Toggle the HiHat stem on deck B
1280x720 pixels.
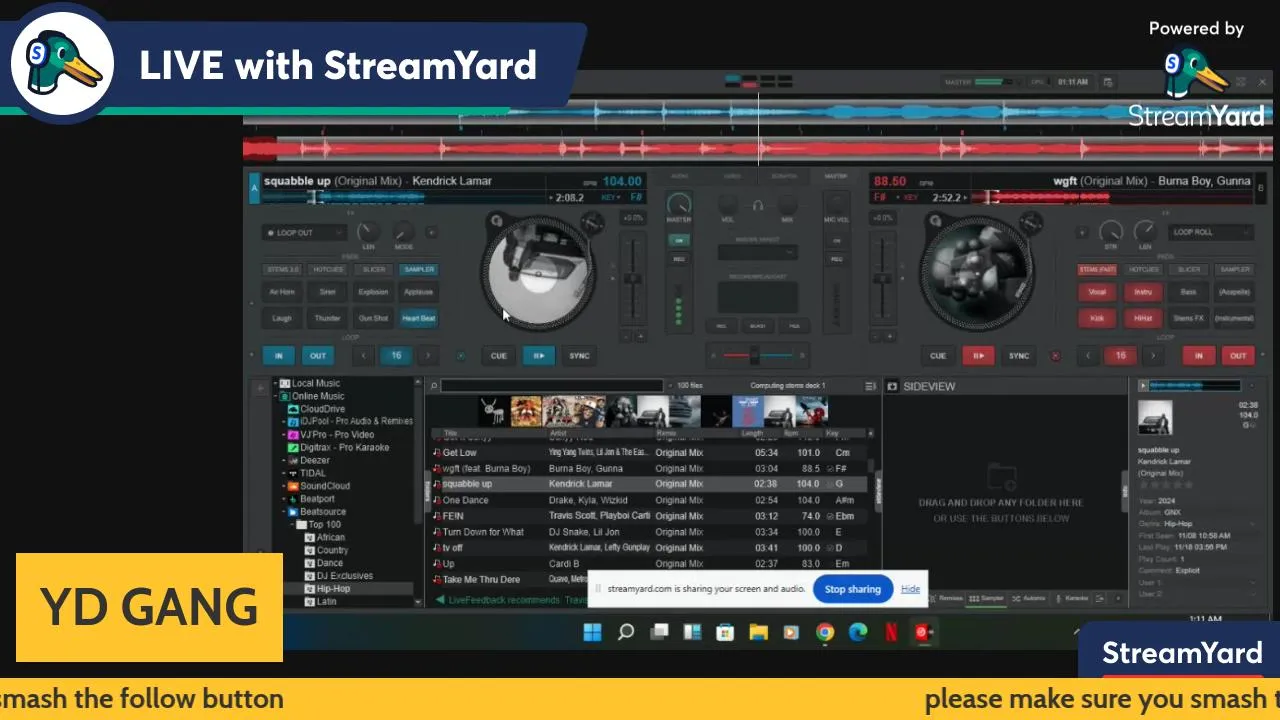[x=1143, y=319]
